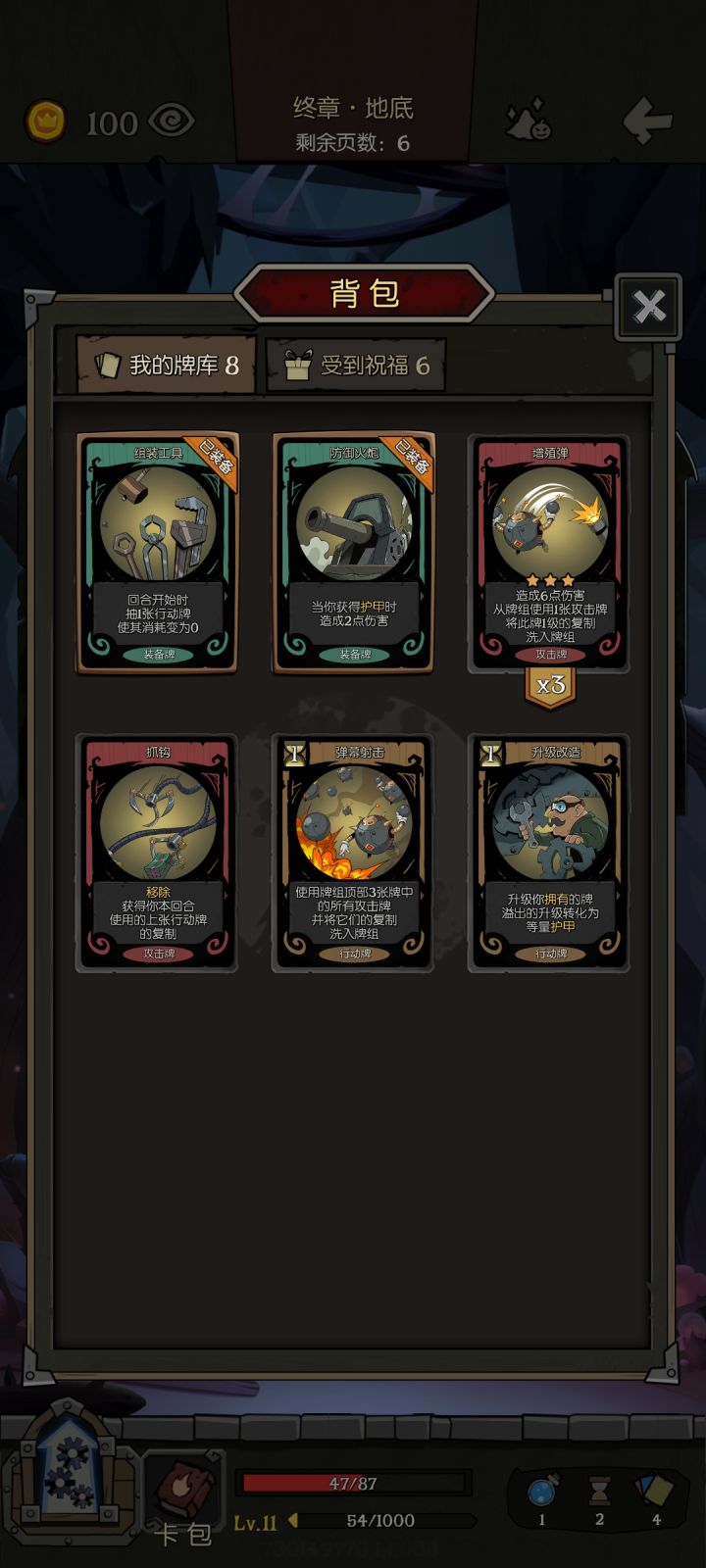The width and height of the screenshot is (706, 1568).
Task: Switch to 我的牌库 tab
Action: pyautogui.click(x=167, y=366)
